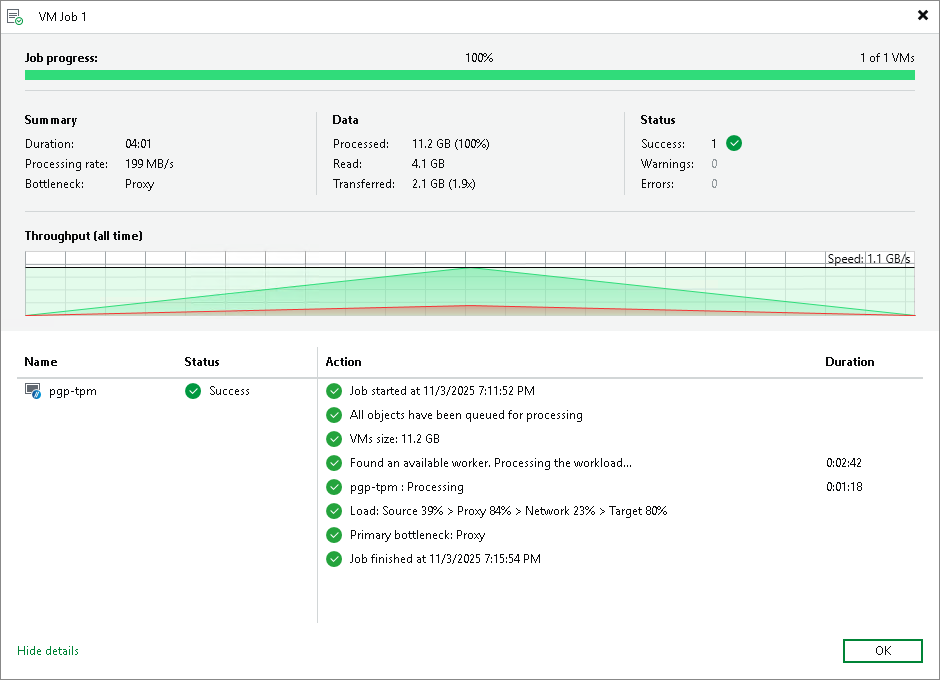Image resolution: width=940 pixels, height=680 pixels.
Task: Click the Read value 4.1 GB
Action: click(x=428, y=164)
